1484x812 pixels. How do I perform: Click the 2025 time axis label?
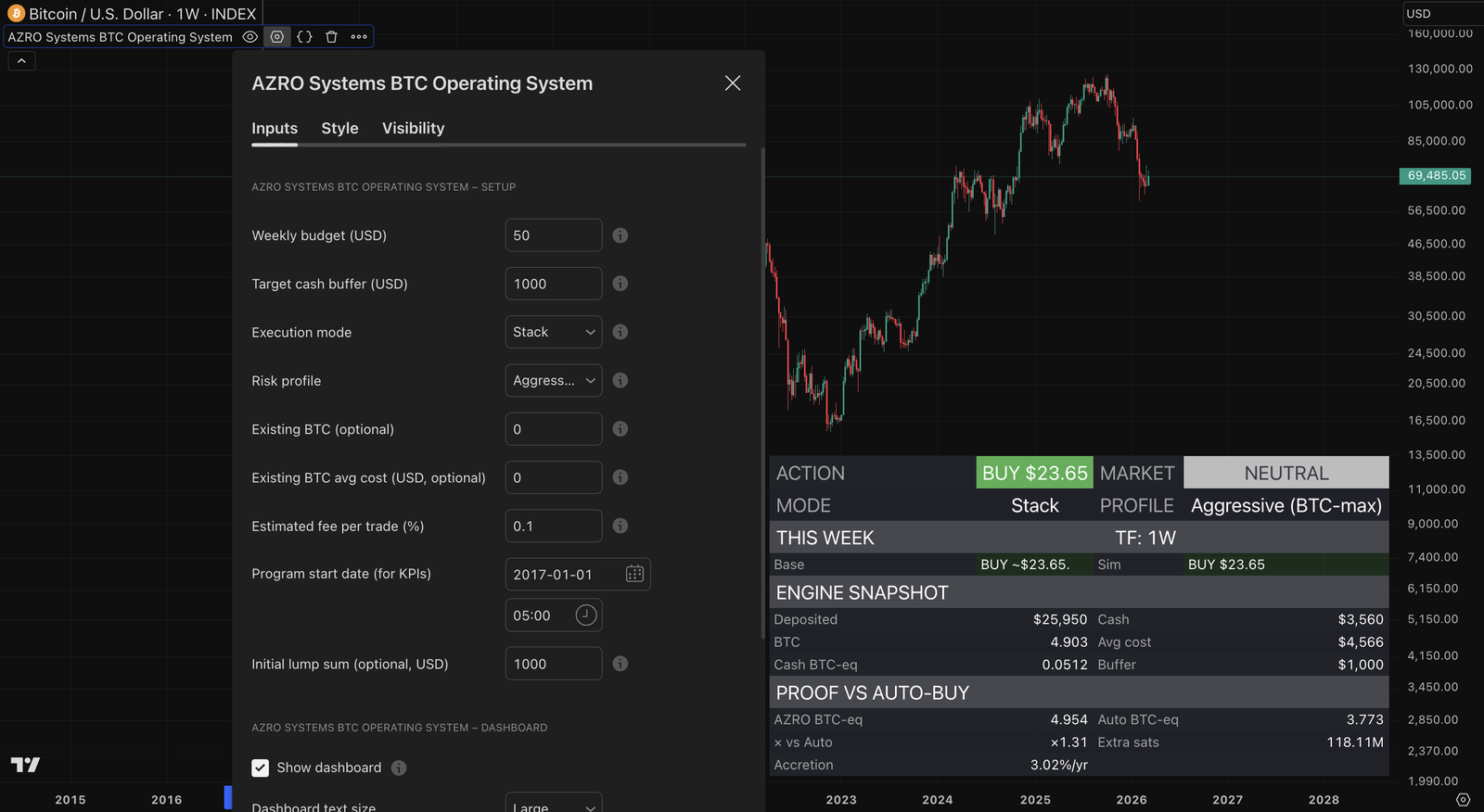[x=1035, y=799]
